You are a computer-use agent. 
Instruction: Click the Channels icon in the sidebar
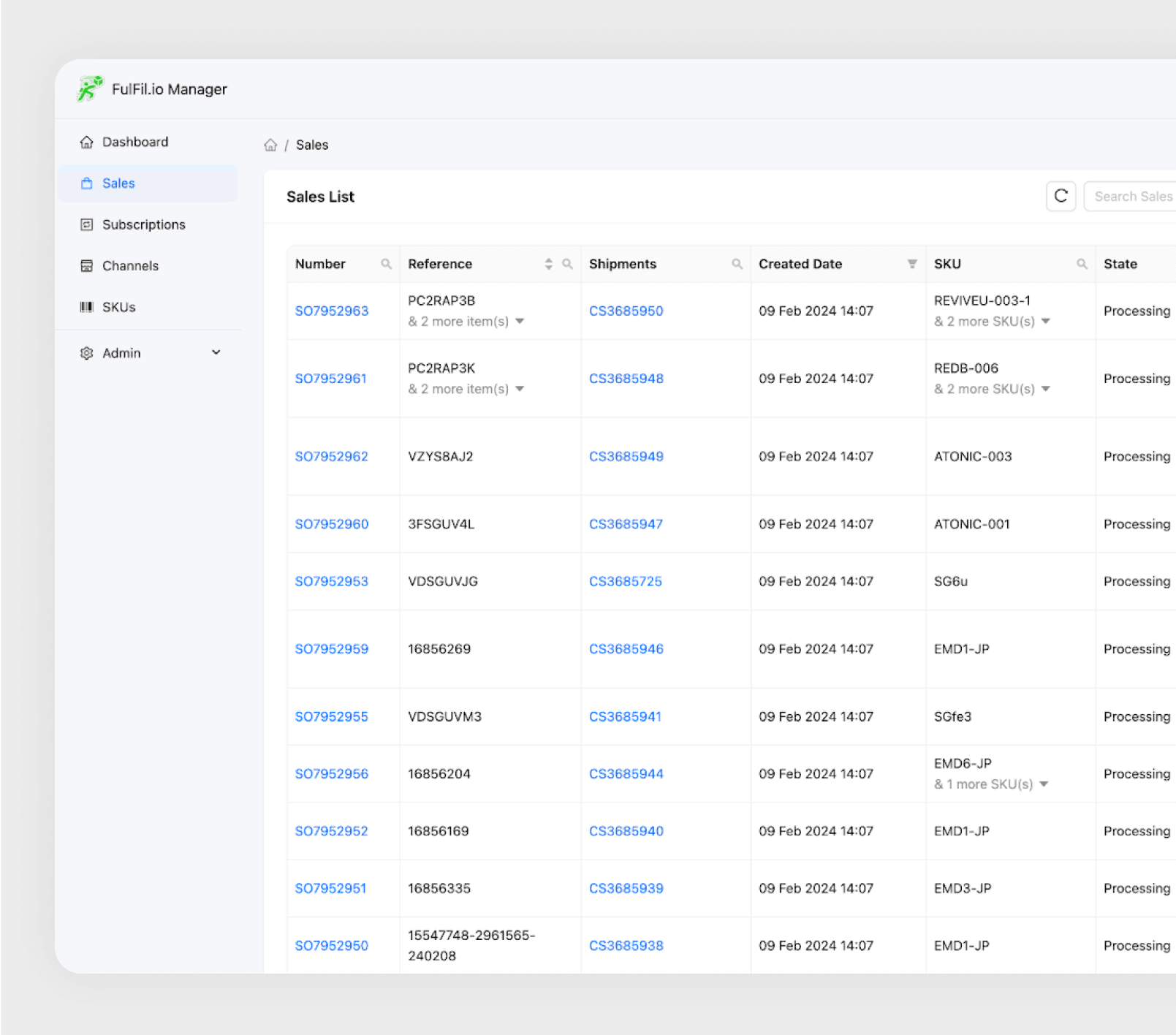point(86,265)
